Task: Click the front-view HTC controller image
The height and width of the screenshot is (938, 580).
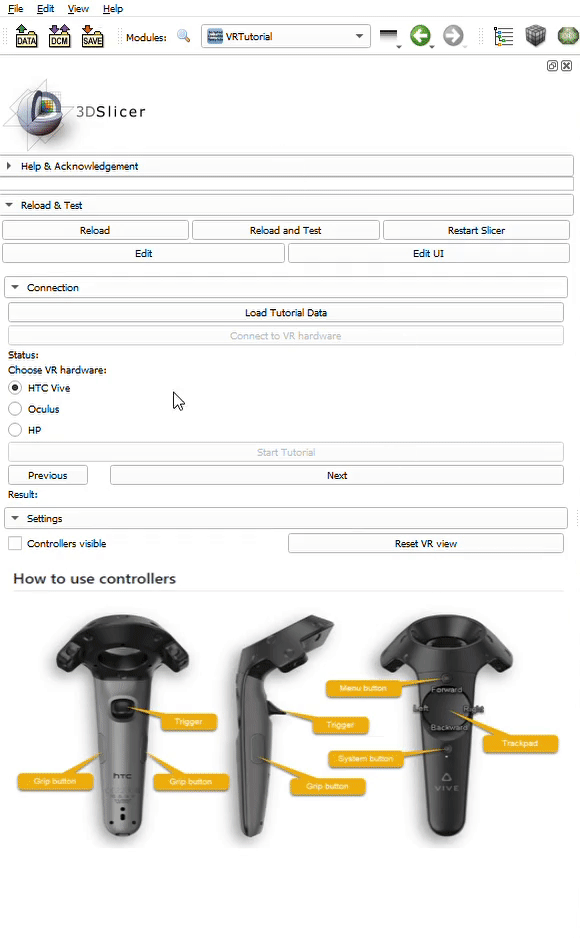Action: [x=123, y=724]
